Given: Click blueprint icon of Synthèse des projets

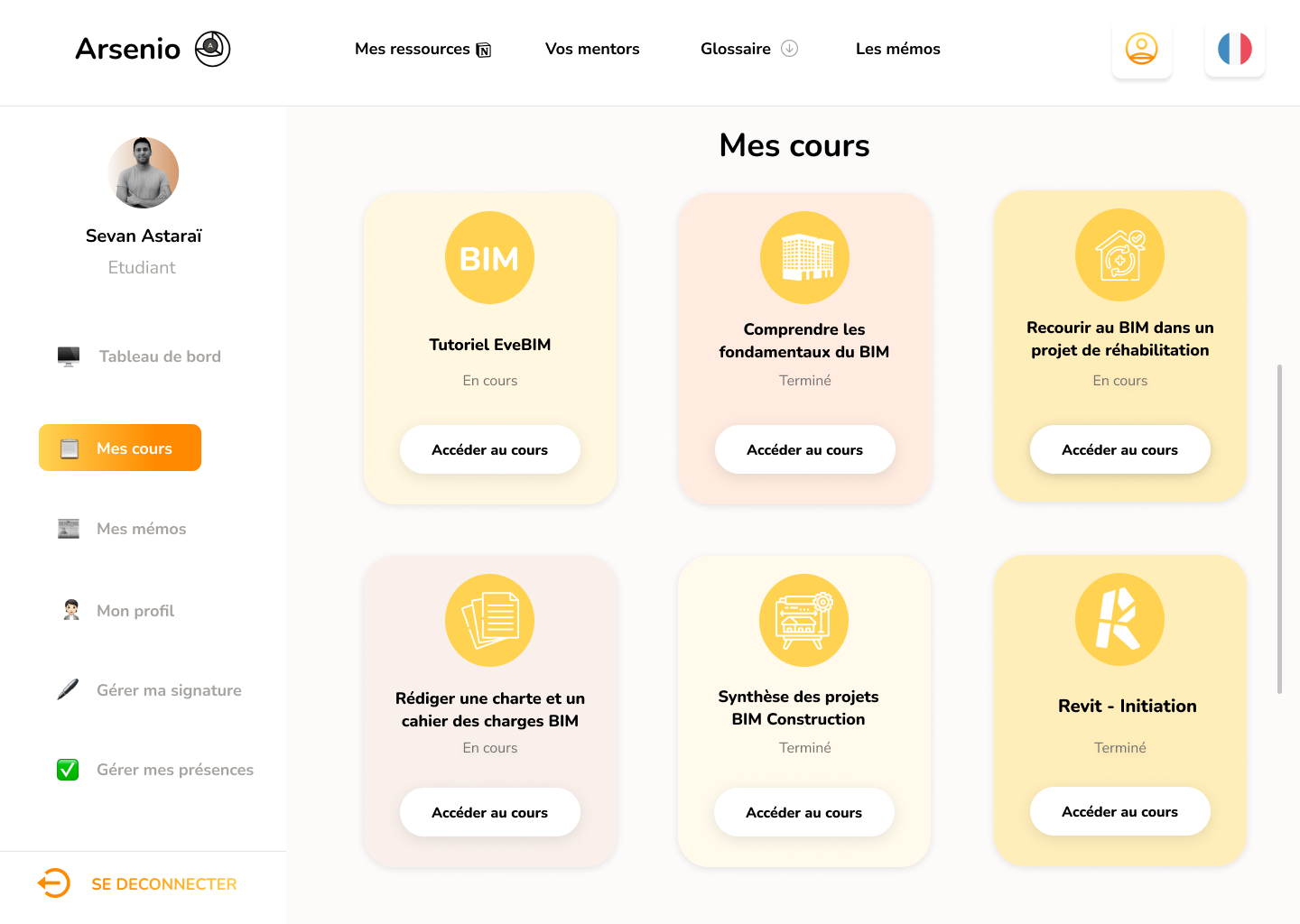Looking at the screenshot, I should click(804, 621).
